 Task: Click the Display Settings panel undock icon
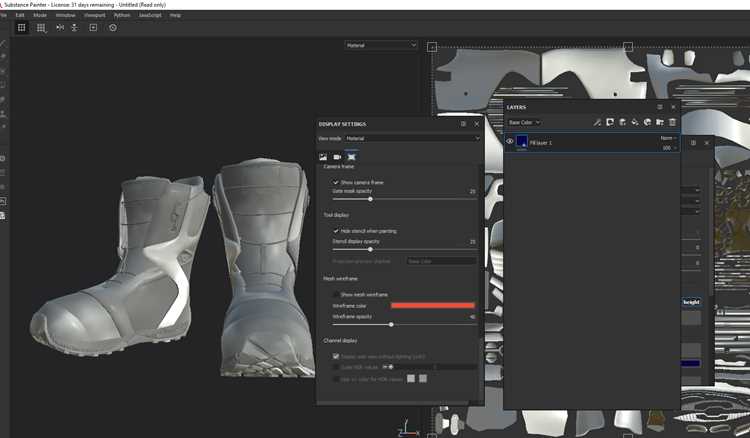click(463, 124)
